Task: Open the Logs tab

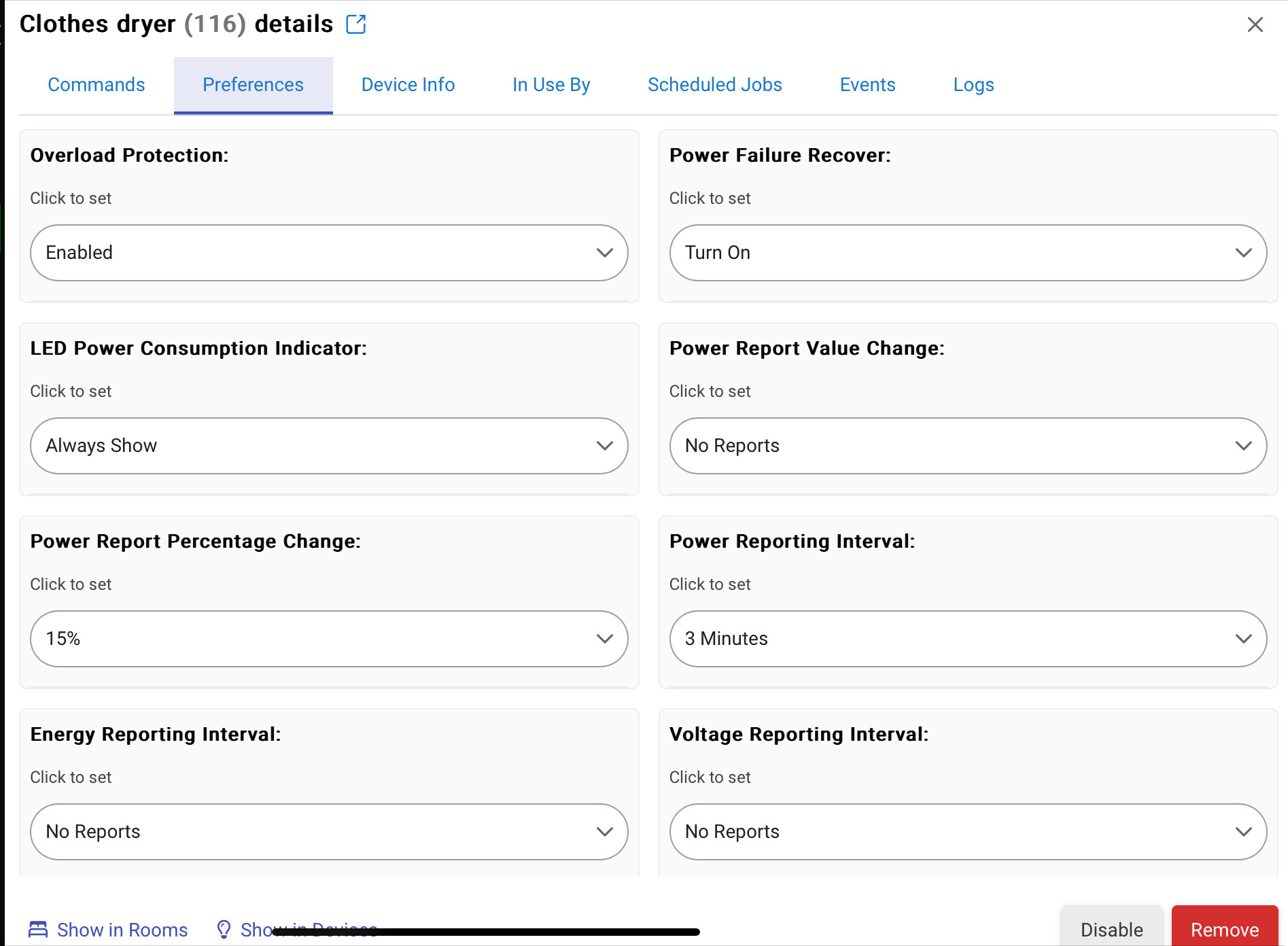Action: pos(973,85)
